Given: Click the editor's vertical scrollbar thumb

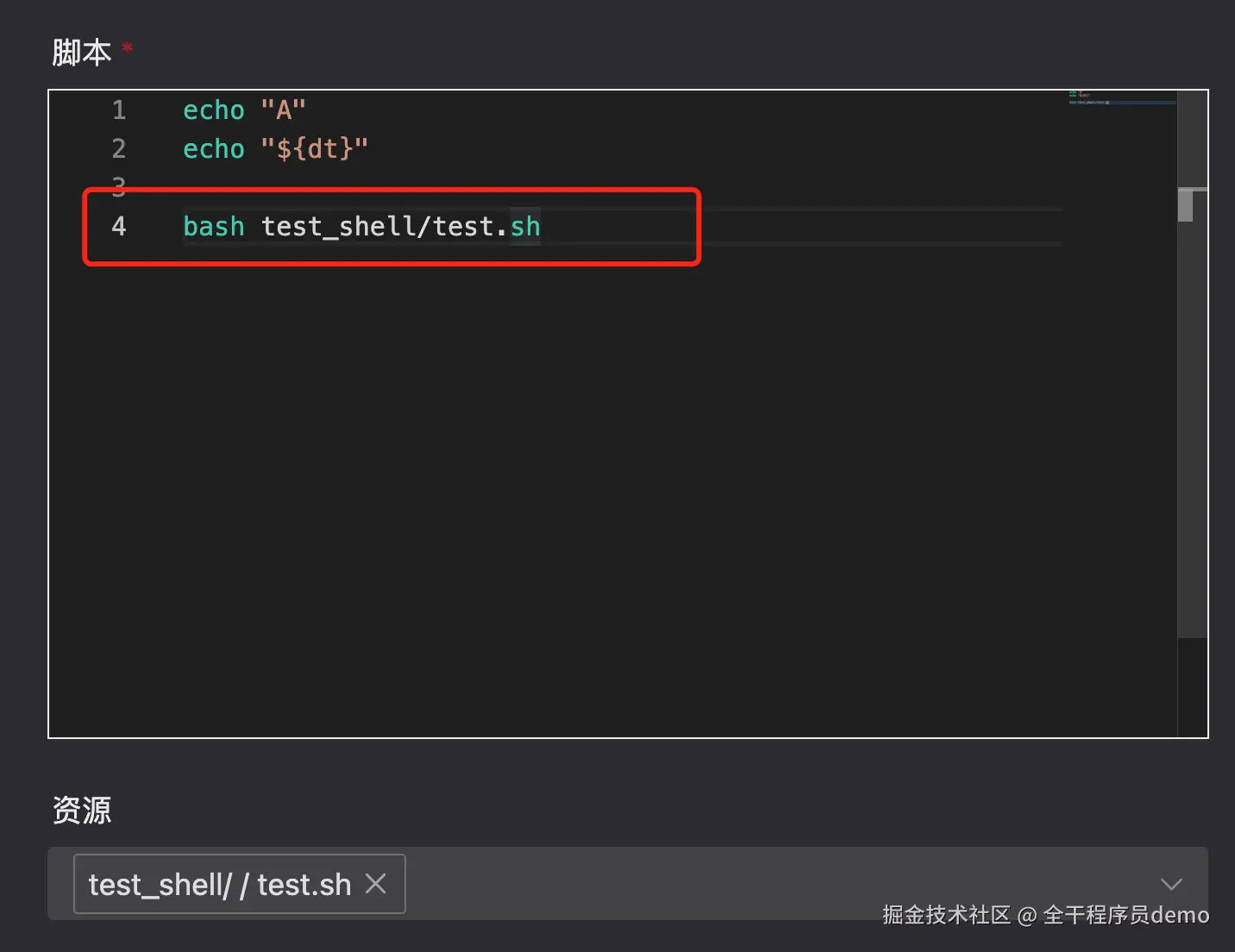Looking at the screenshot, I should 1186,205.
